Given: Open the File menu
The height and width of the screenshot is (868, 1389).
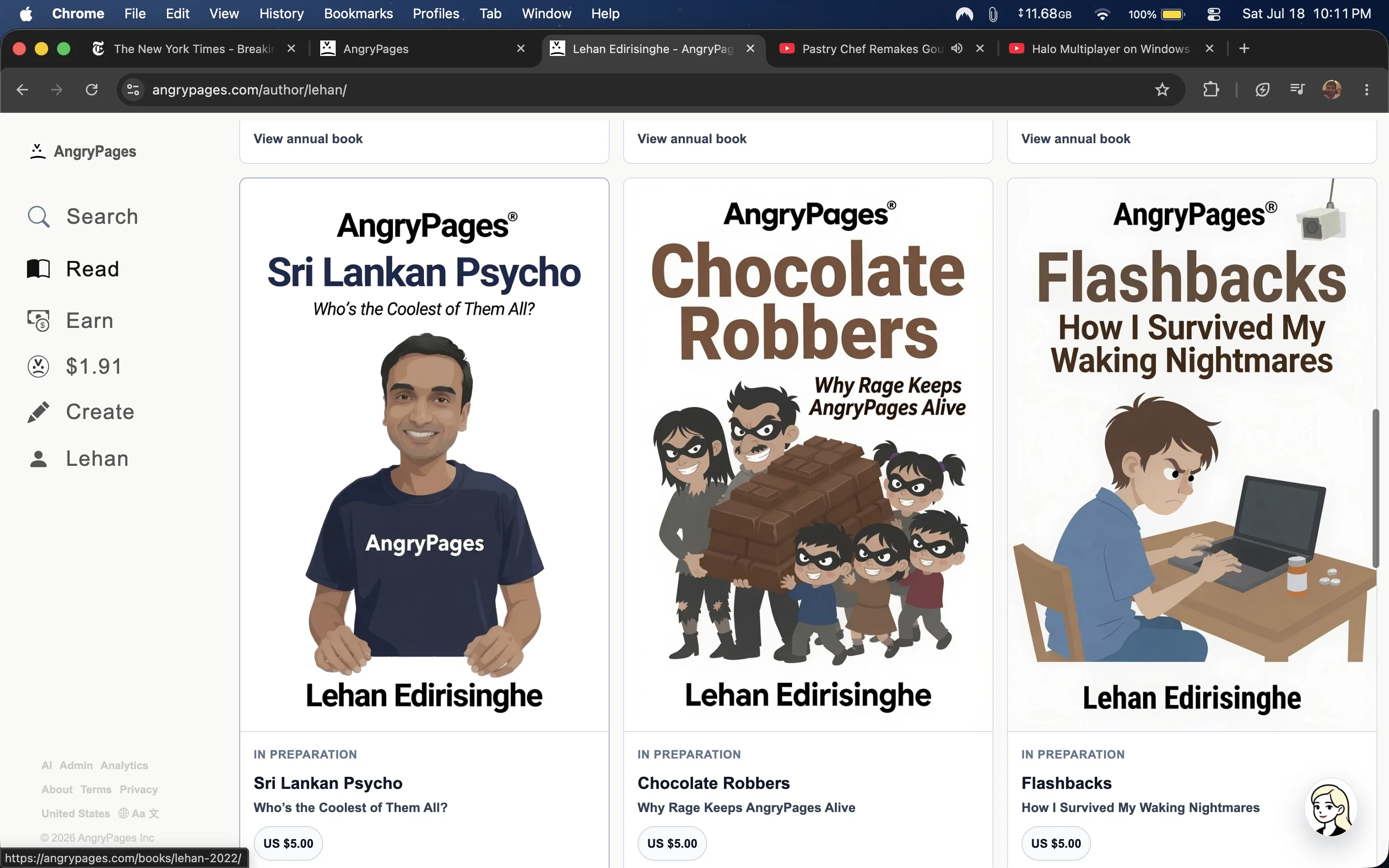Looking at the screenshot, I should (x=135, y=14).
